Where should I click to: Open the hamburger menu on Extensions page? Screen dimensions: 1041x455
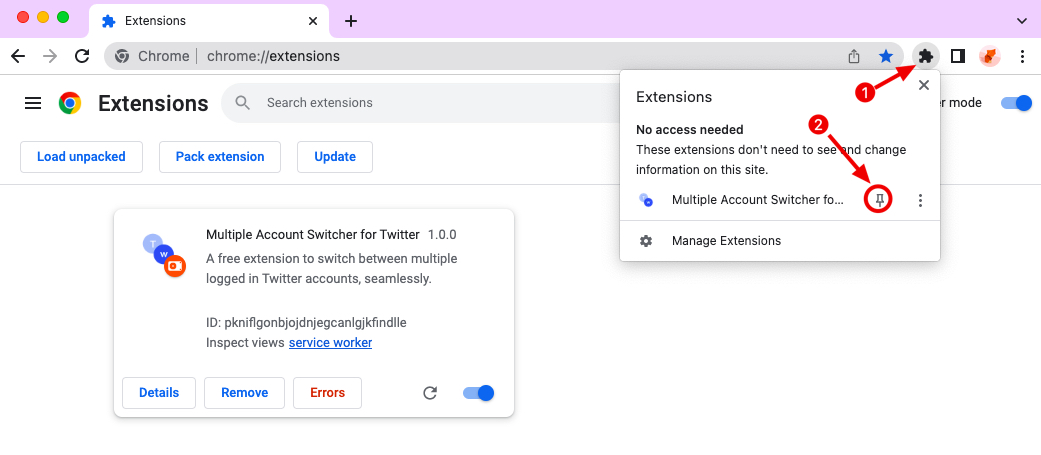[x=33, y=103]
